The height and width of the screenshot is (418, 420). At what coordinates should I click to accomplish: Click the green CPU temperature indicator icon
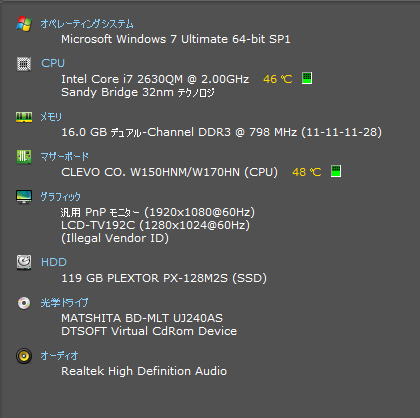[x=307, y=78]
